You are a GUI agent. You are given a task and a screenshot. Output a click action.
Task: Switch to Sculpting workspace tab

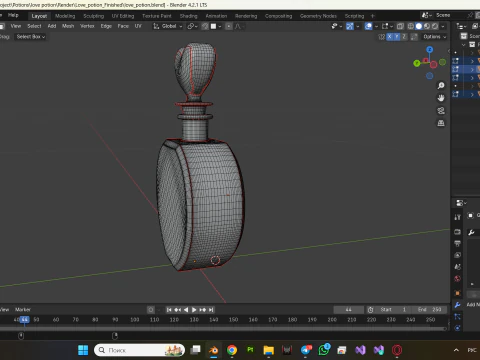[93, 16]
